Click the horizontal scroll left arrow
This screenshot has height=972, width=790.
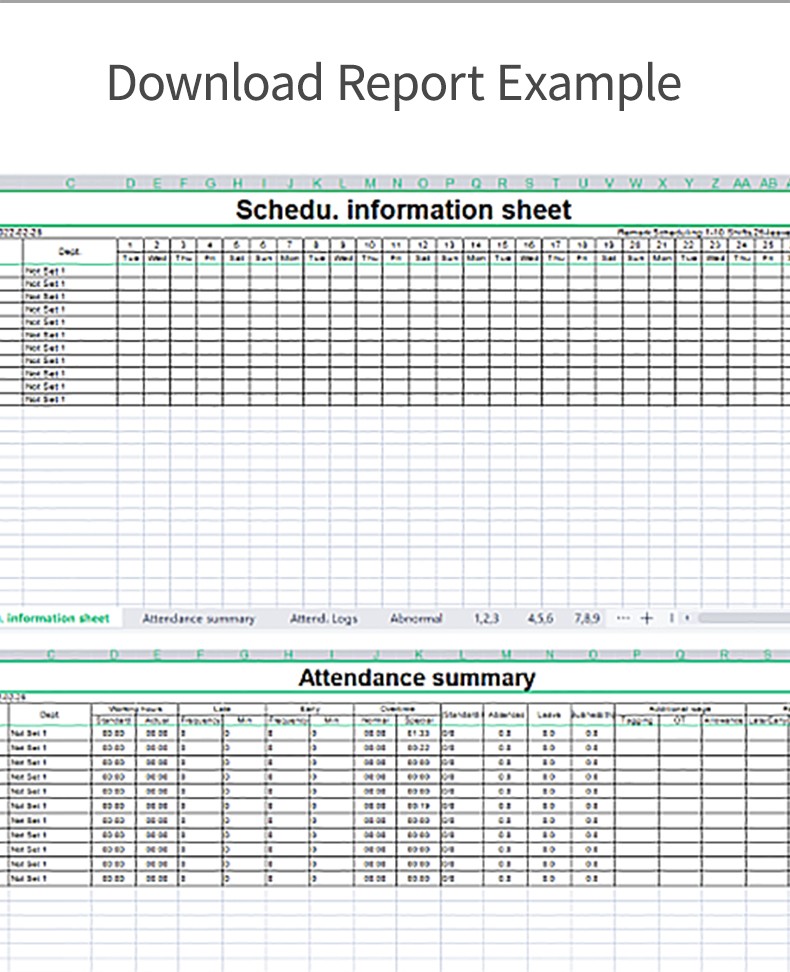[687, 618]
